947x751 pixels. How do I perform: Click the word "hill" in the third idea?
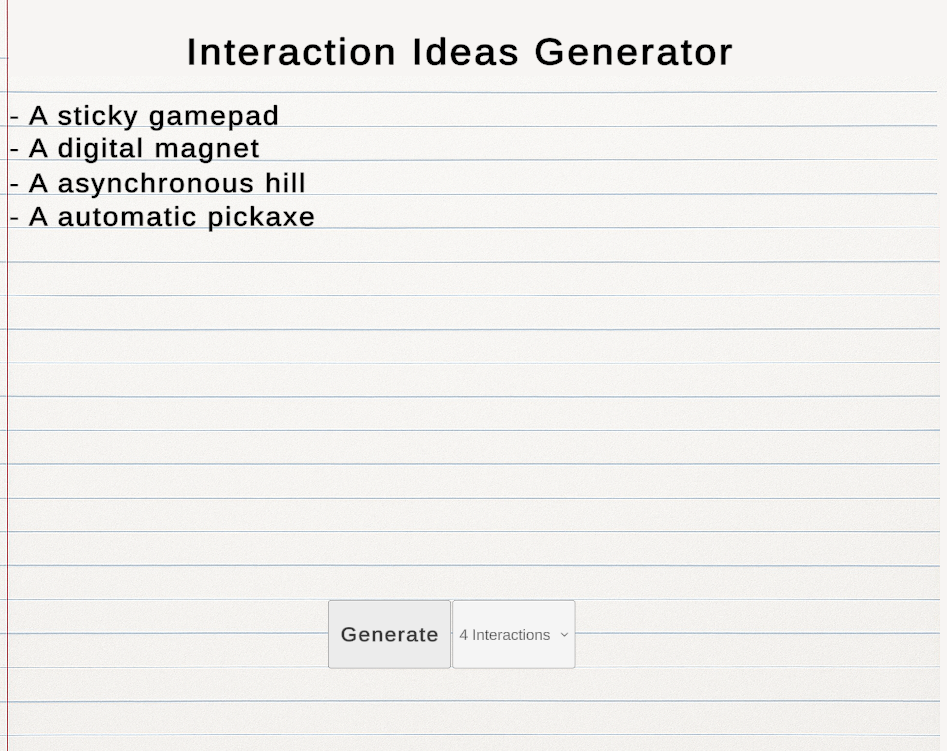coord(285,183)
